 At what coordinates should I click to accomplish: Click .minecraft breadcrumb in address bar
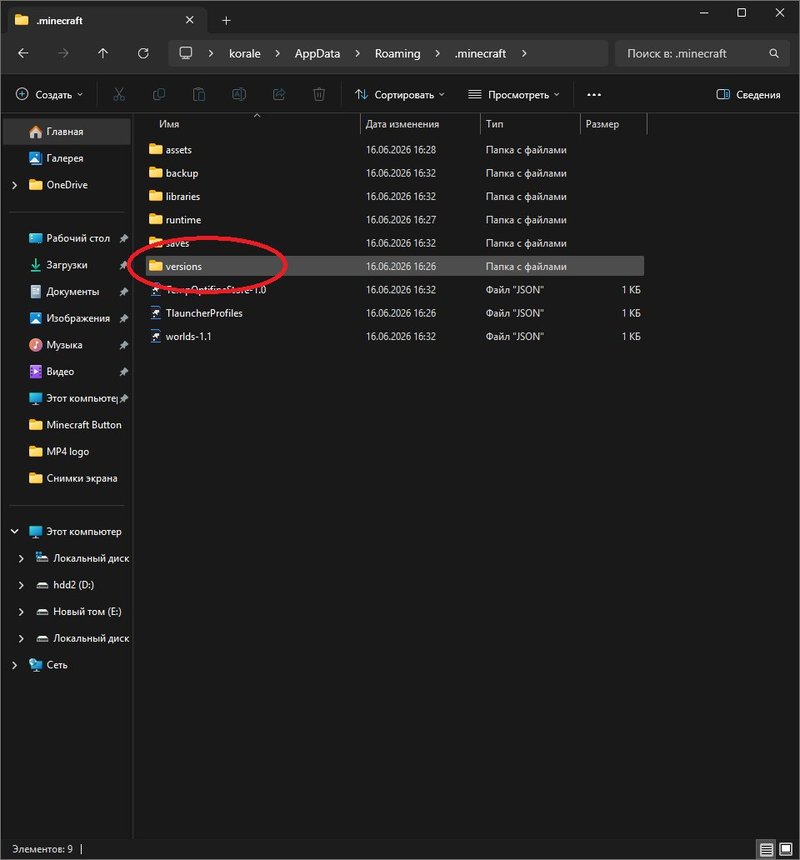click(x=480, y=53)
